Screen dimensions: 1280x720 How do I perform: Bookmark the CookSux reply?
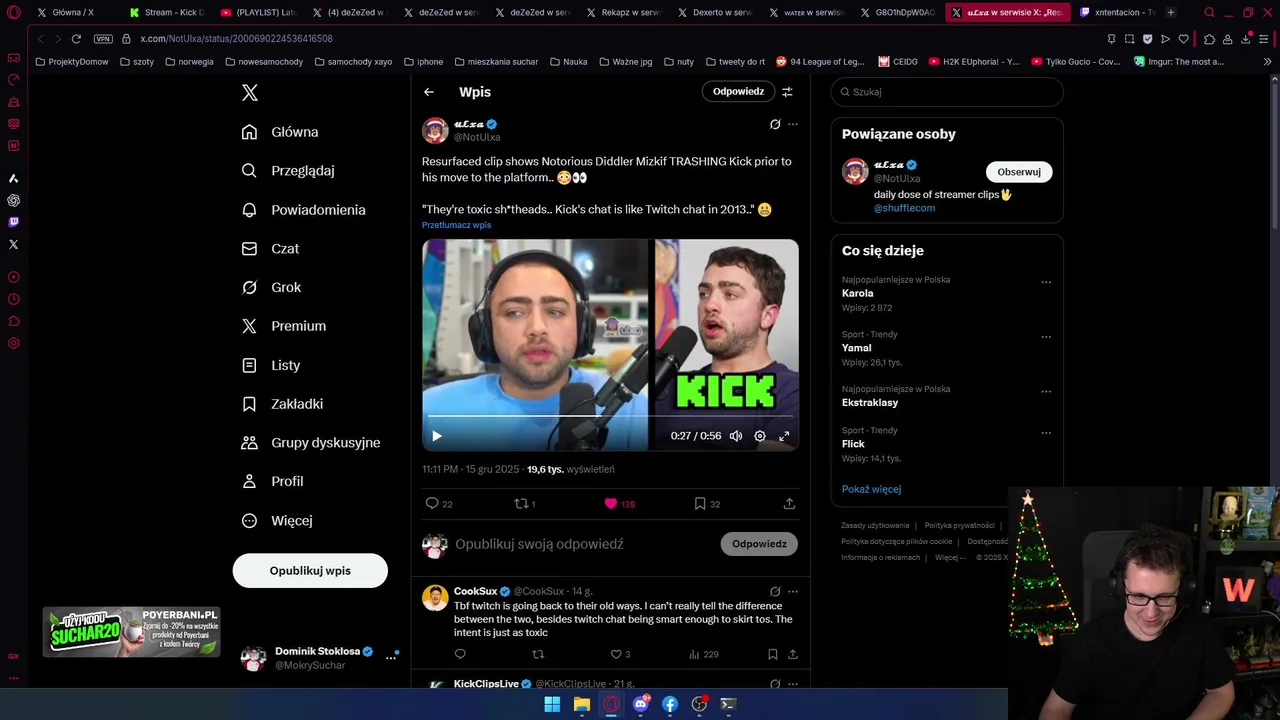tap(772, 654)
